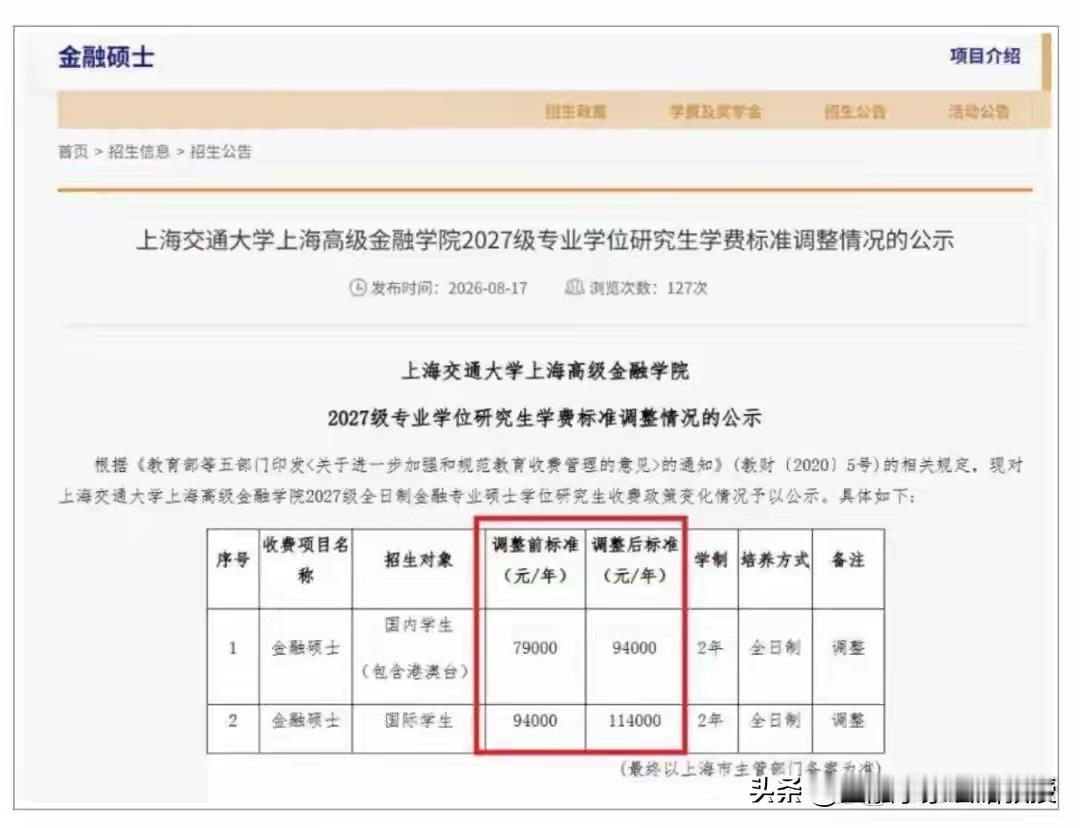The height and width of the screenshot is (828, 1080).
Task: Click the bold heading 上海交通大学上海高级金融学院
Action: [545, 371]
